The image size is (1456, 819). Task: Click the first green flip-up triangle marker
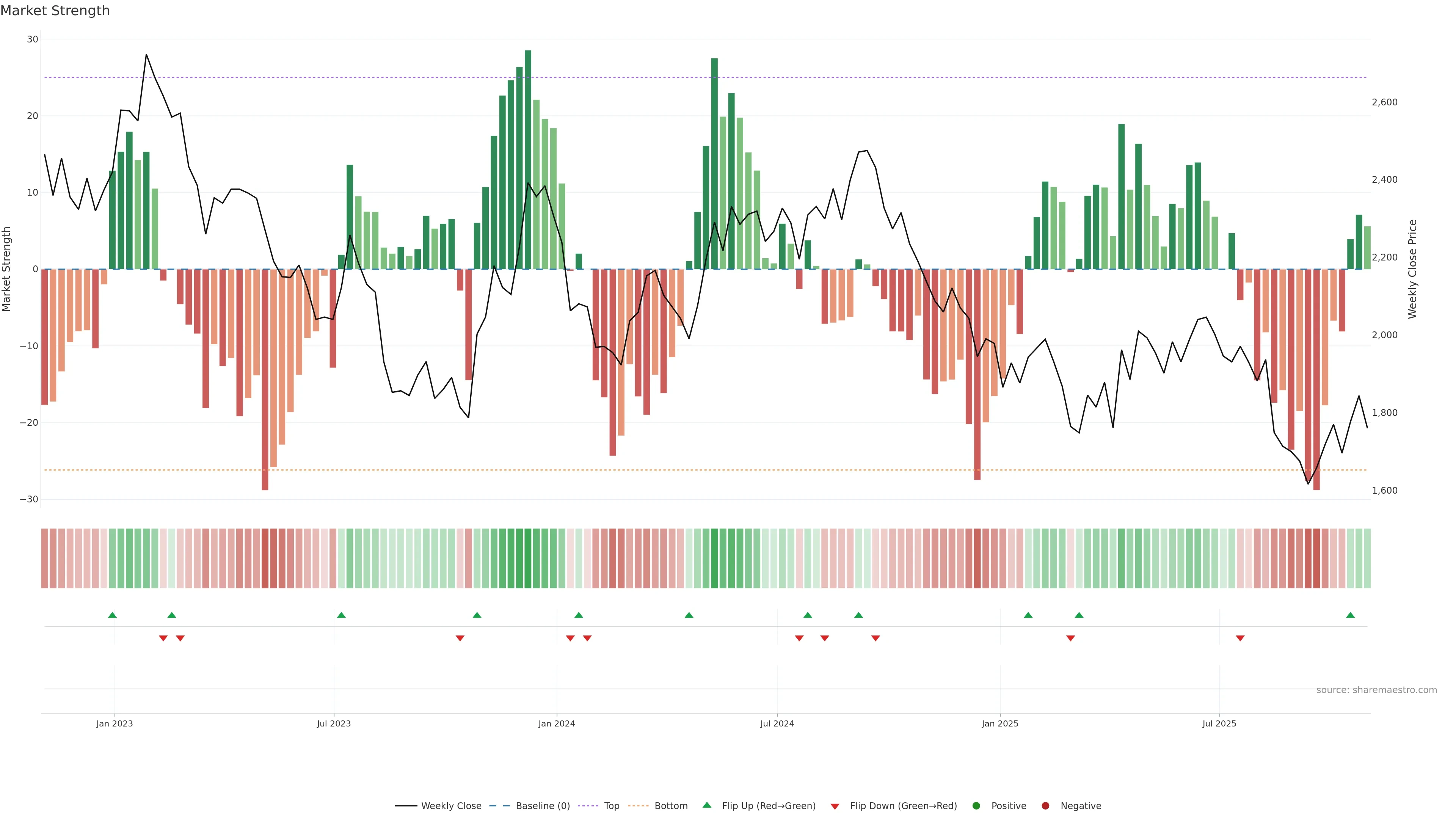pyautogui.click(x=112, y=615)
